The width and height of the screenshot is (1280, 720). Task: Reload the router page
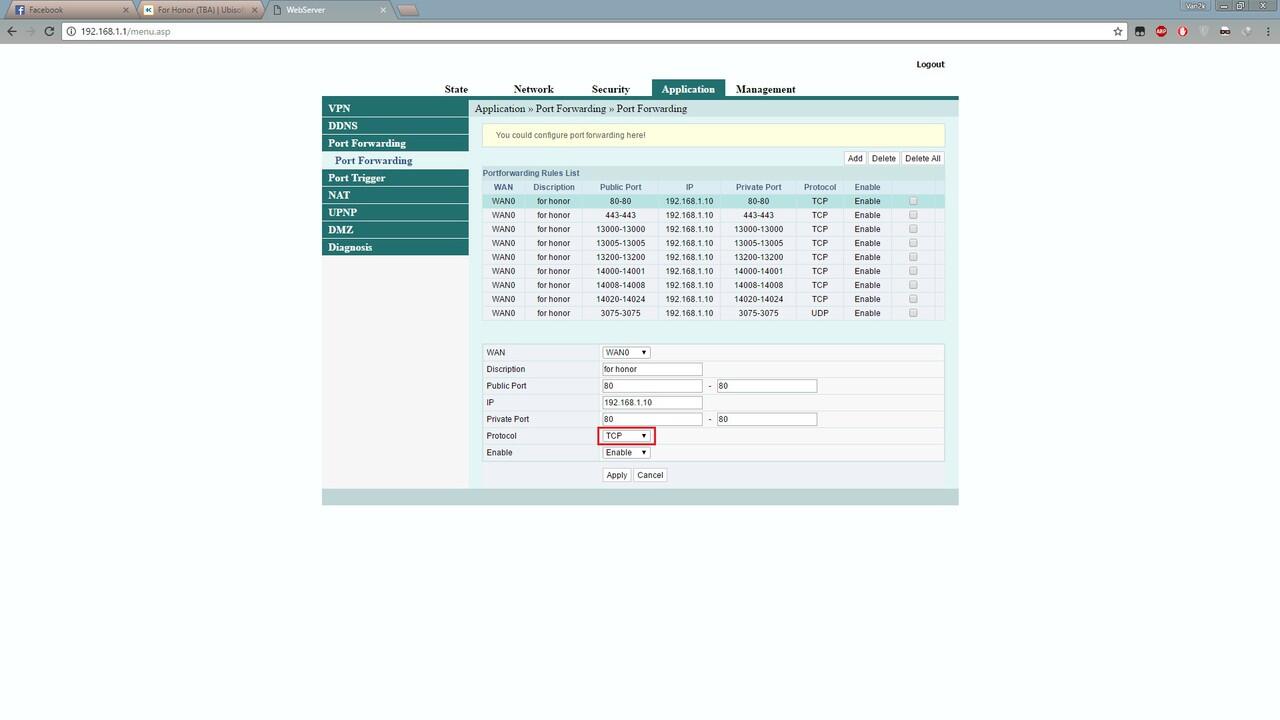click(x=49, y=31)
